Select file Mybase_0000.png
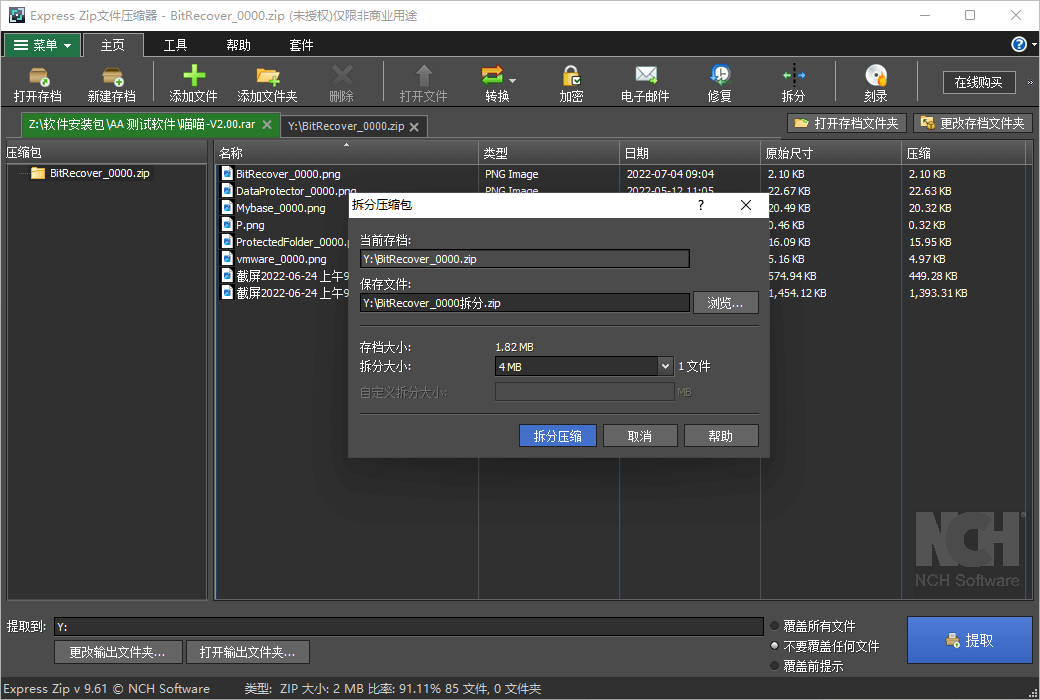The height and width of the screenshot is (700, 1040). [x=281, y=208]
